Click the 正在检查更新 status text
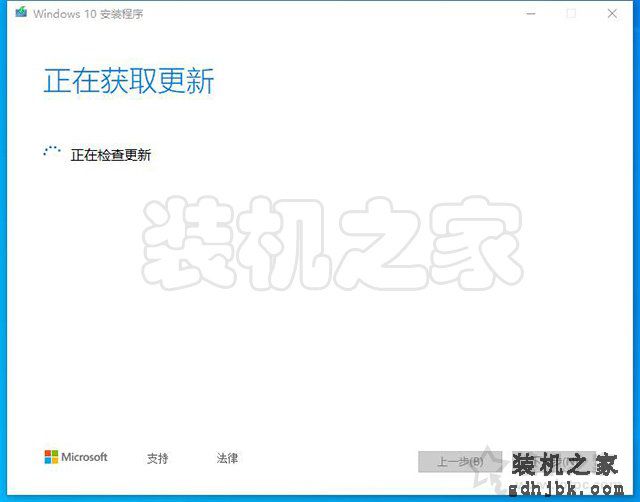Image resolution: width=640 pixels, height=502 pixels. tap(111, 155)
